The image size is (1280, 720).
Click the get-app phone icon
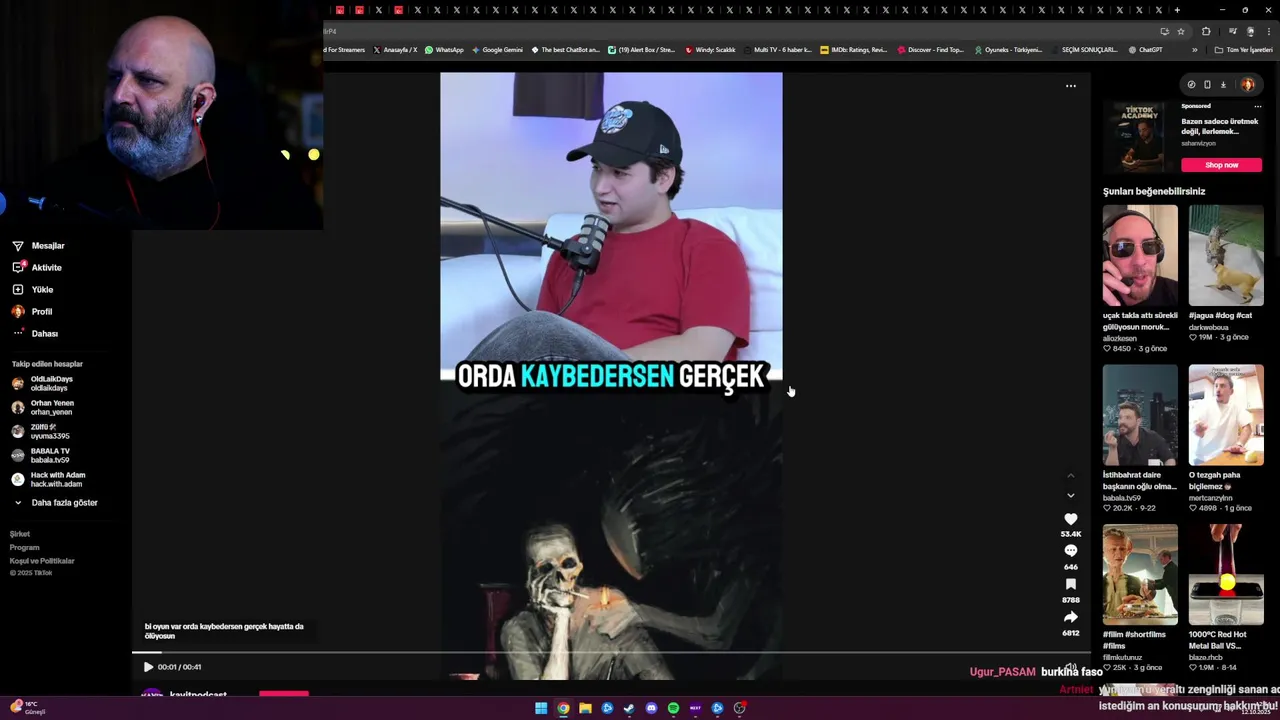pos(1207,85)
